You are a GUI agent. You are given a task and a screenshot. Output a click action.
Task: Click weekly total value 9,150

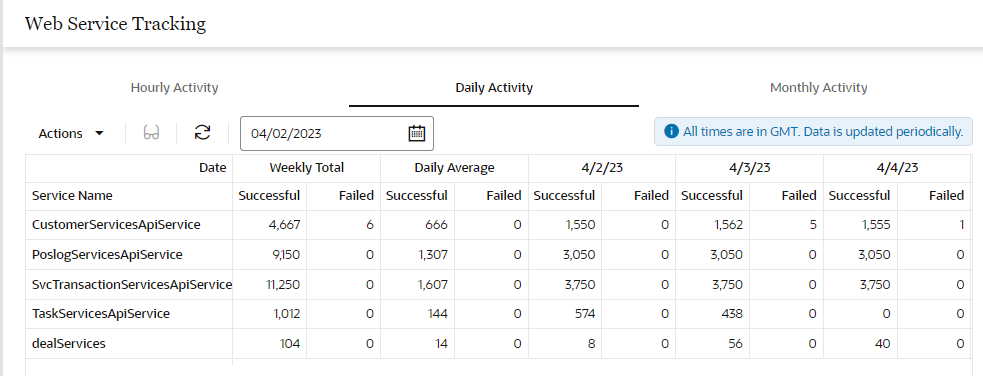pos(286,254)
